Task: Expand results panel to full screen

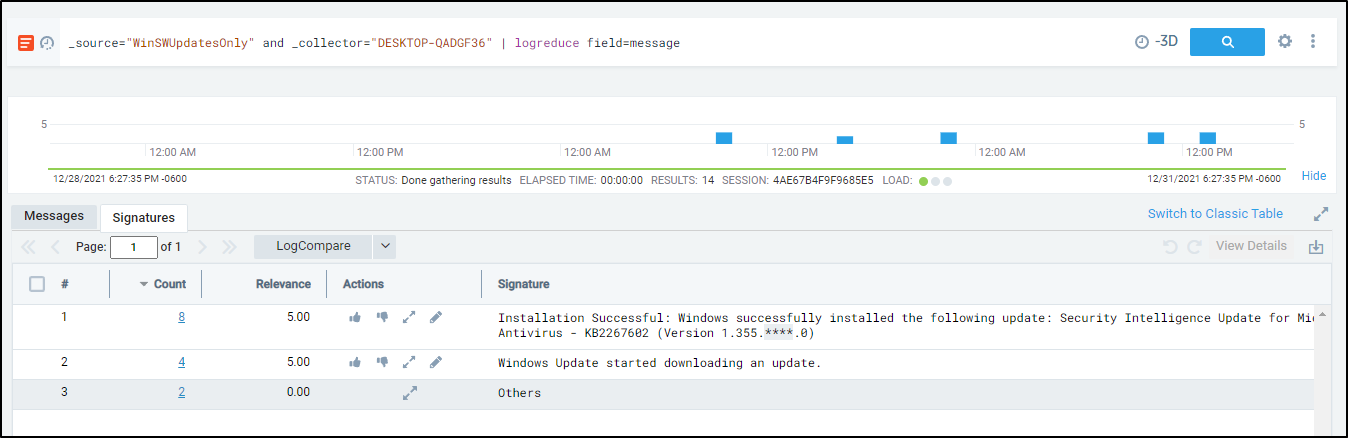Action: click(1320, 214)
